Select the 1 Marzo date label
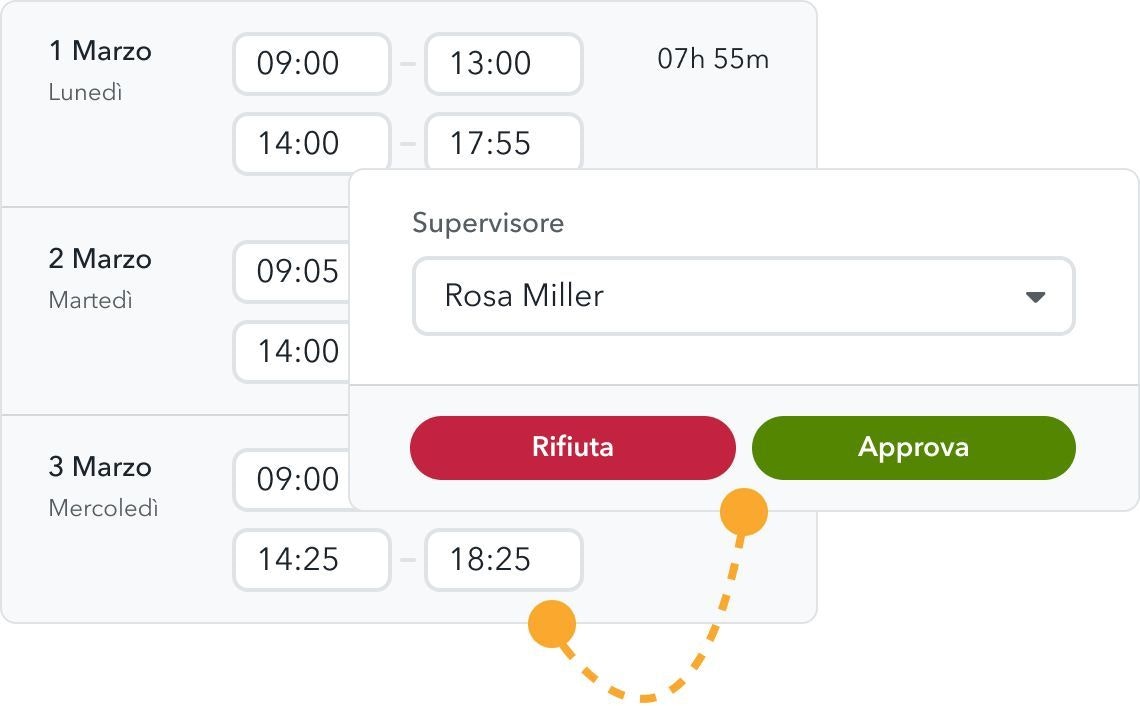Image resolution: width=1140 pixels, height=706 pixels. [100, 51]
